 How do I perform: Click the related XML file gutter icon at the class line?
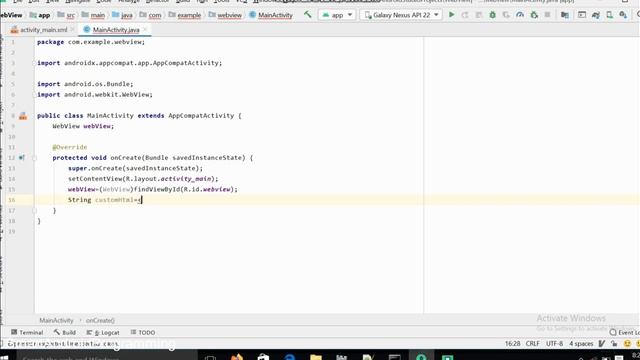[x=23, y=116]
